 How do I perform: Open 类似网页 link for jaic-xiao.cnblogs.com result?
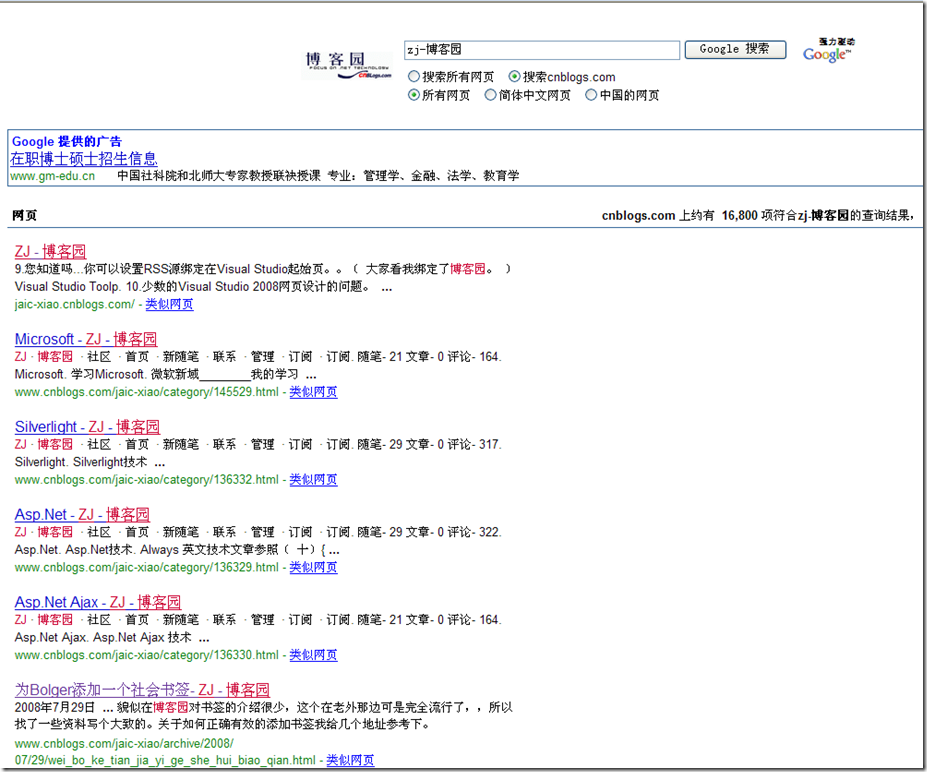tap(169, 304)
